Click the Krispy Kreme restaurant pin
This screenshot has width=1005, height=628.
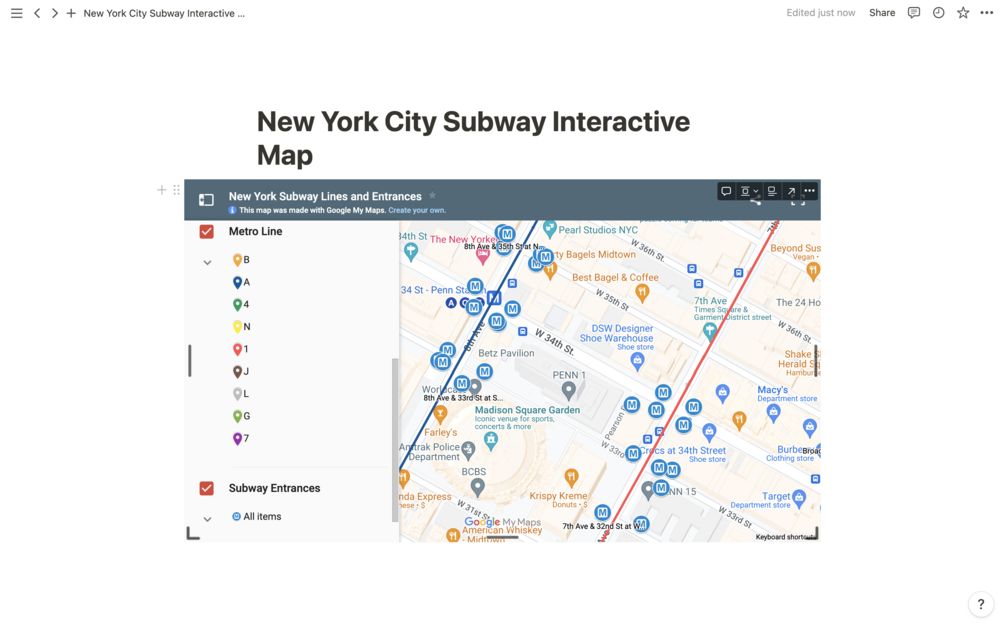pyautogui.click(x=571, y=477)
